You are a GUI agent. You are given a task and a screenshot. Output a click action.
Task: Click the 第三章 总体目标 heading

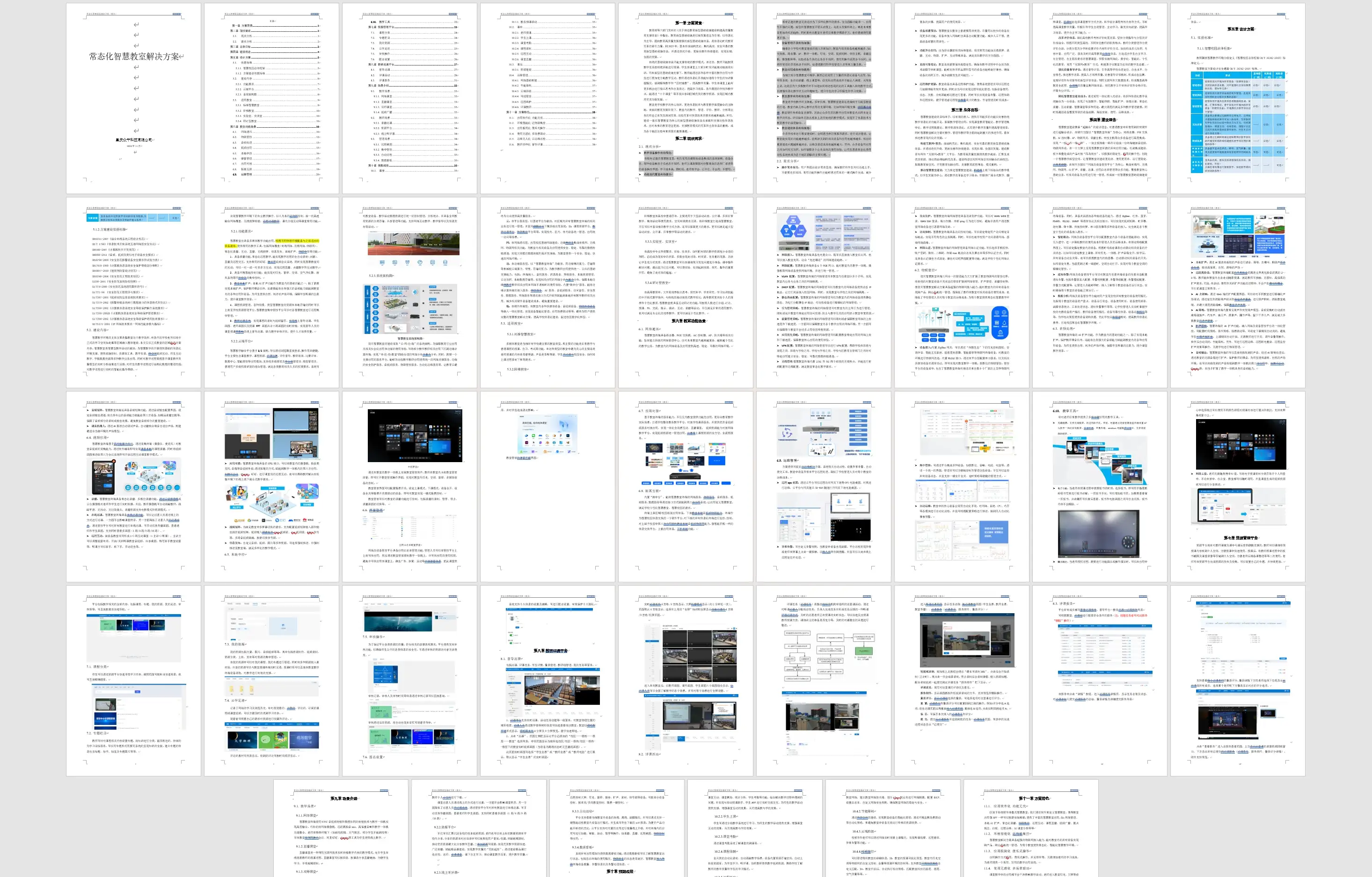click(x=964, y=110)
